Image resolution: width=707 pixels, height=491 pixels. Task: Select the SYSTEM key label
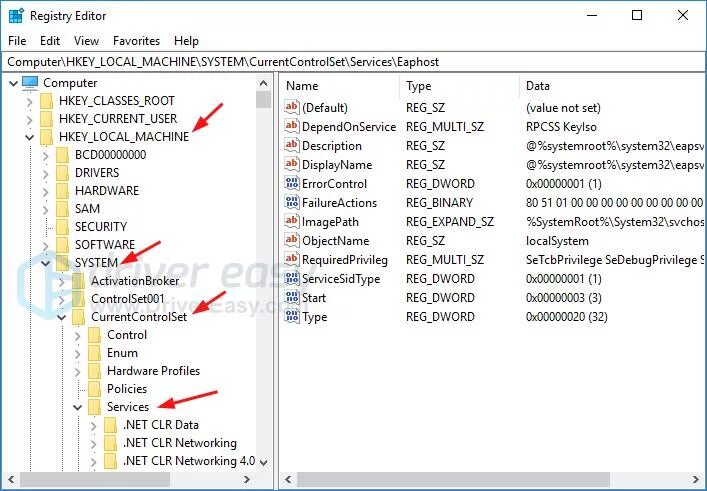point(96,263)
